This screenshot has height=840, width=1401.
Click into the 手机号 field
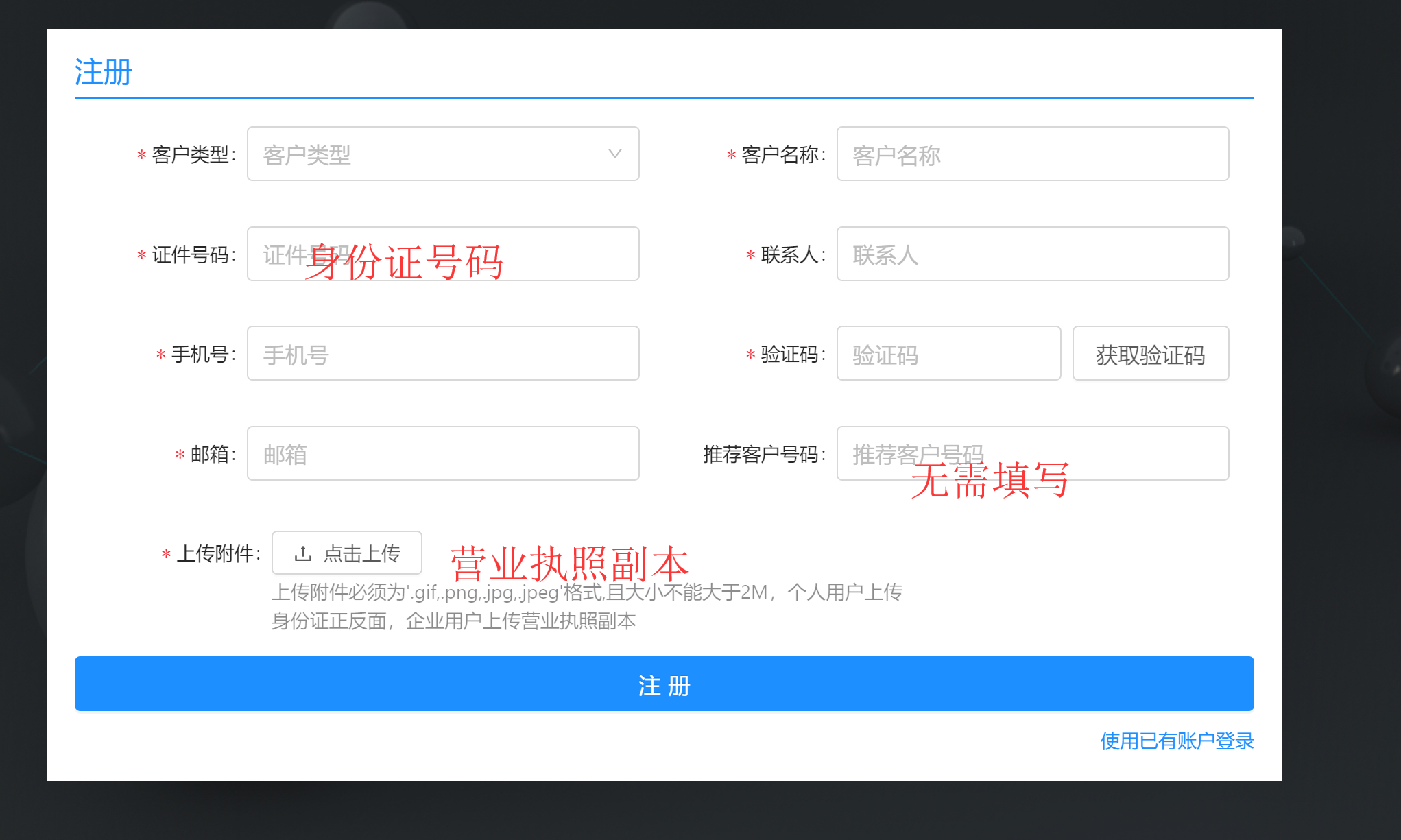click(x=443, y=354)
